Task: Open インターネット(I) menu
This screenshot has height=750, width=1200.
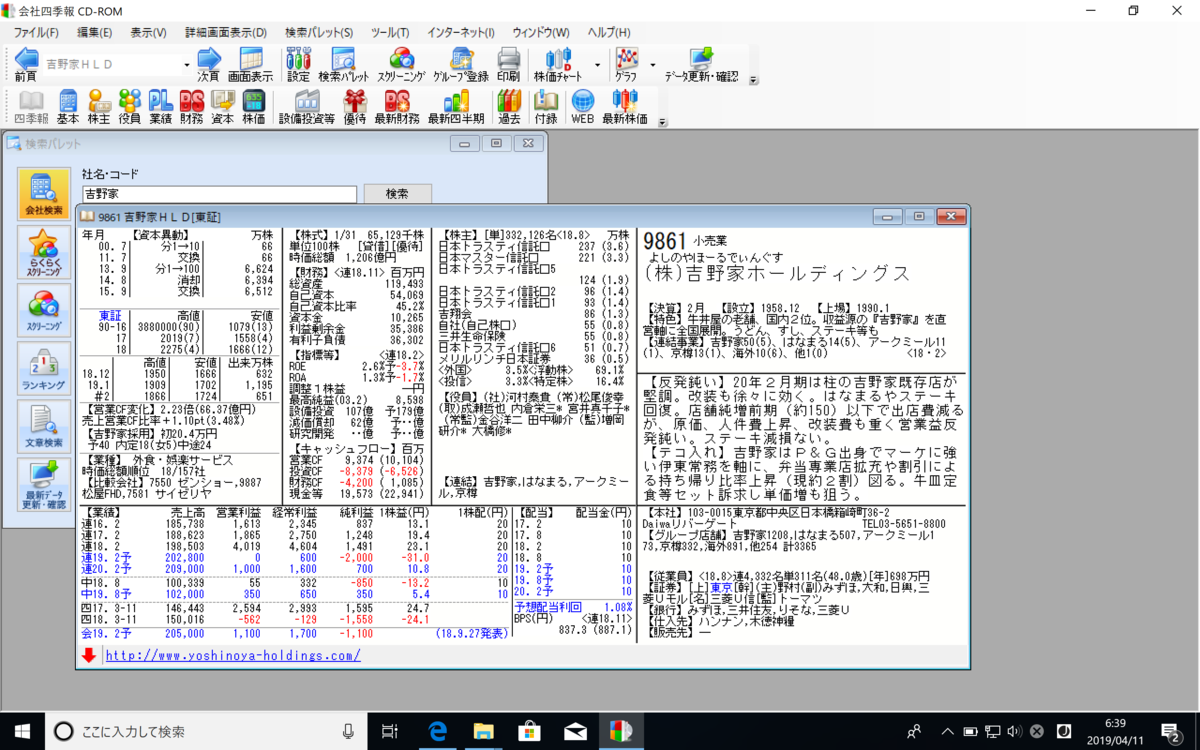Action: click(x=461, y=33)
